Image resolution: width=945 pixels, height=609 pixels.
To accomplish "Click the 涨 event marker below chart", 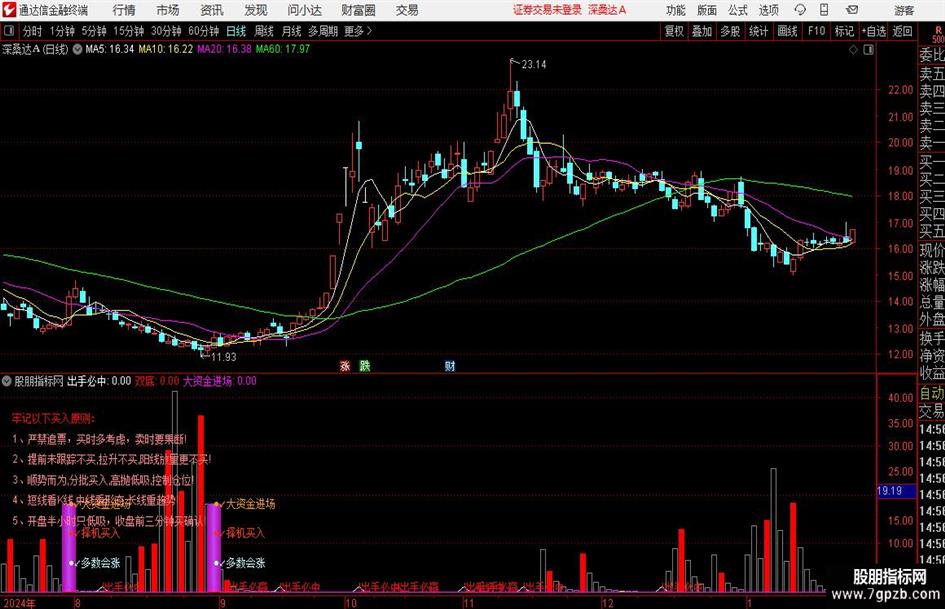I will click(345, 365).
